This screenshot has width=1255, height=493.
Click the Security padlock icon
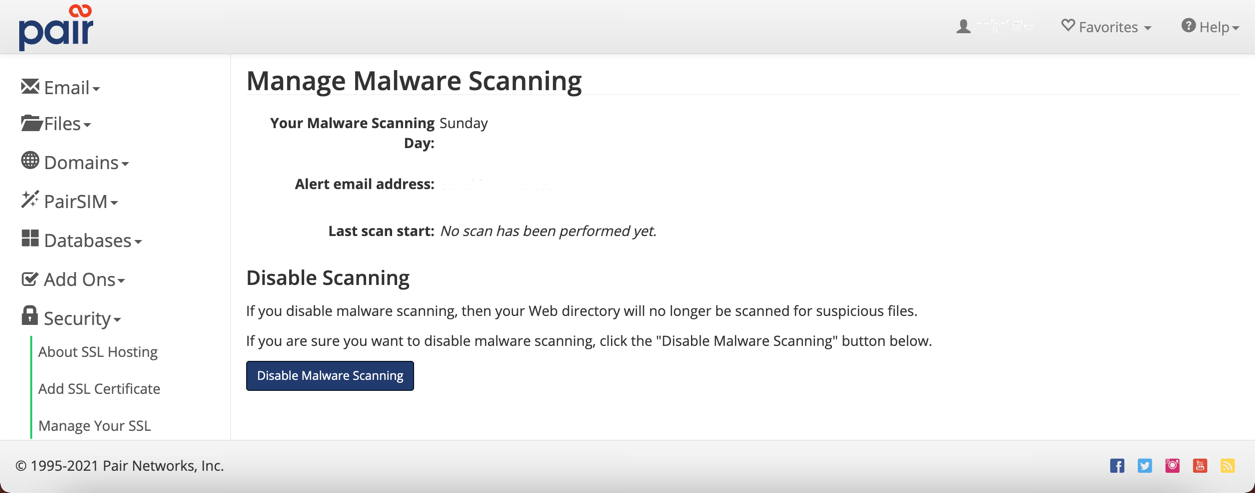(30, 317)
